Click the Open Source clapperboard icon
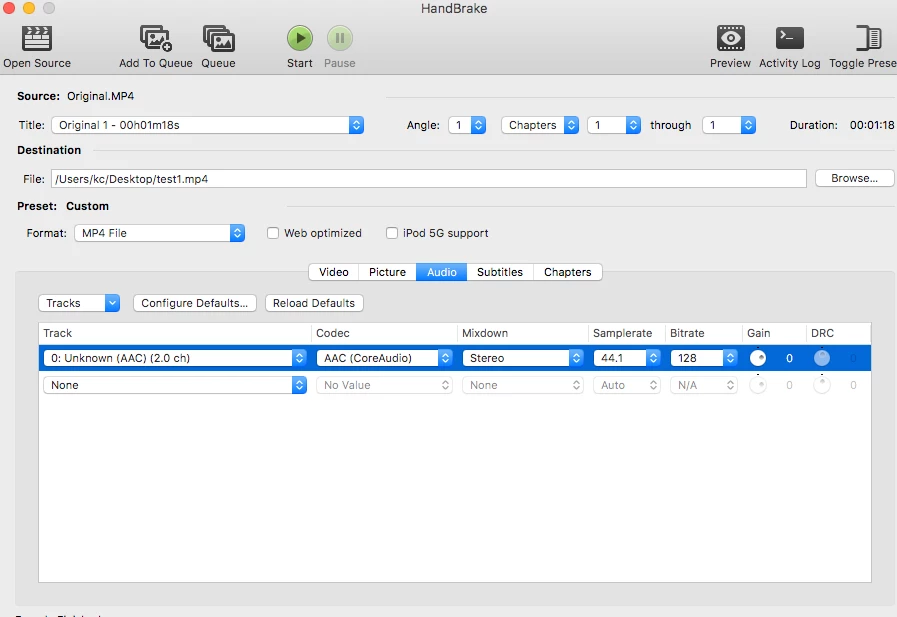Image resolution: width=897 pixels, height=617 pixels. click(37, 38)
